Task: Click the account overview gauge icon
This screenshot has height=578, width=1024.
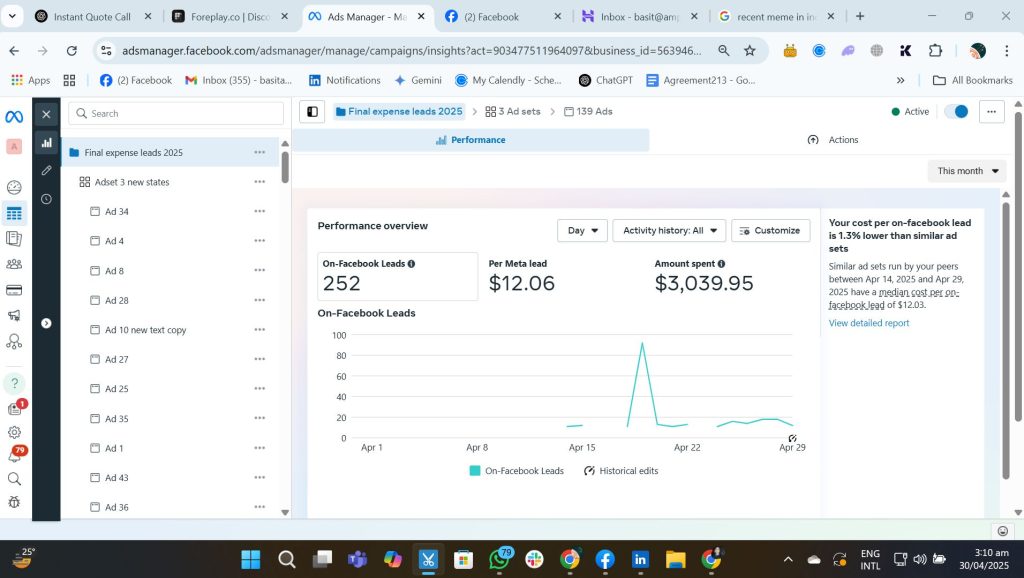Action: pos(14,187)
